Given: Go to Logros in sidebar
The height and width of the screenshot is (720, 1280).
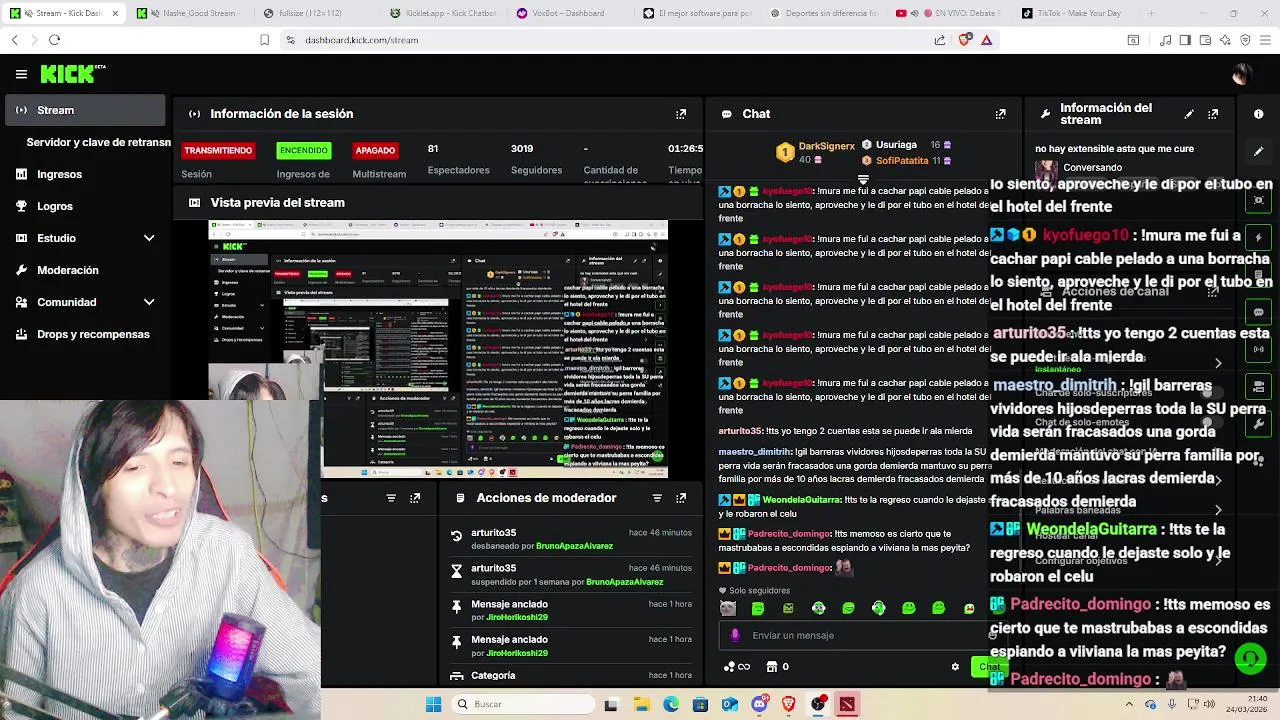Looking at the screenshot, I should pos(85,206).
